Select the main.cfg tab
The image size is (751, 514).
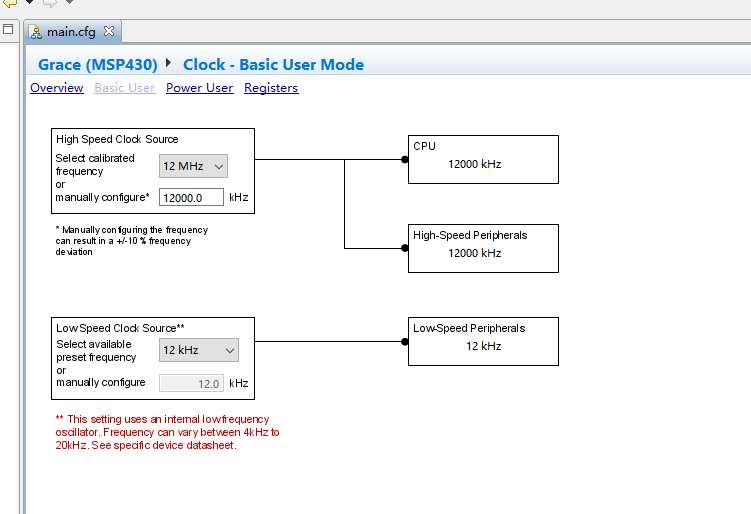point(72,32)
